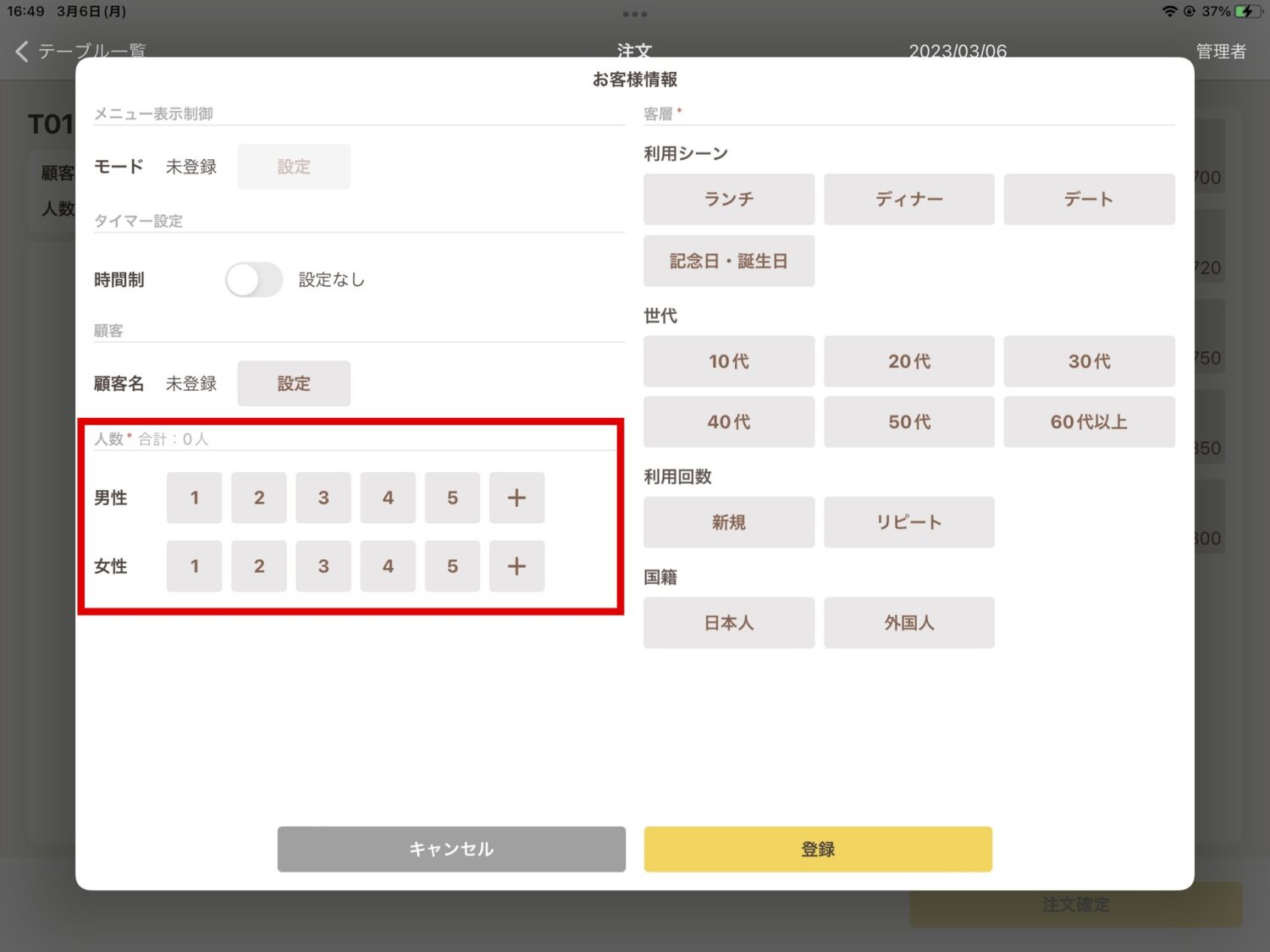Viewport: 1270px width, 952px height.
Task: Choose the 30代 generation option
Action: pos(1089,361)
